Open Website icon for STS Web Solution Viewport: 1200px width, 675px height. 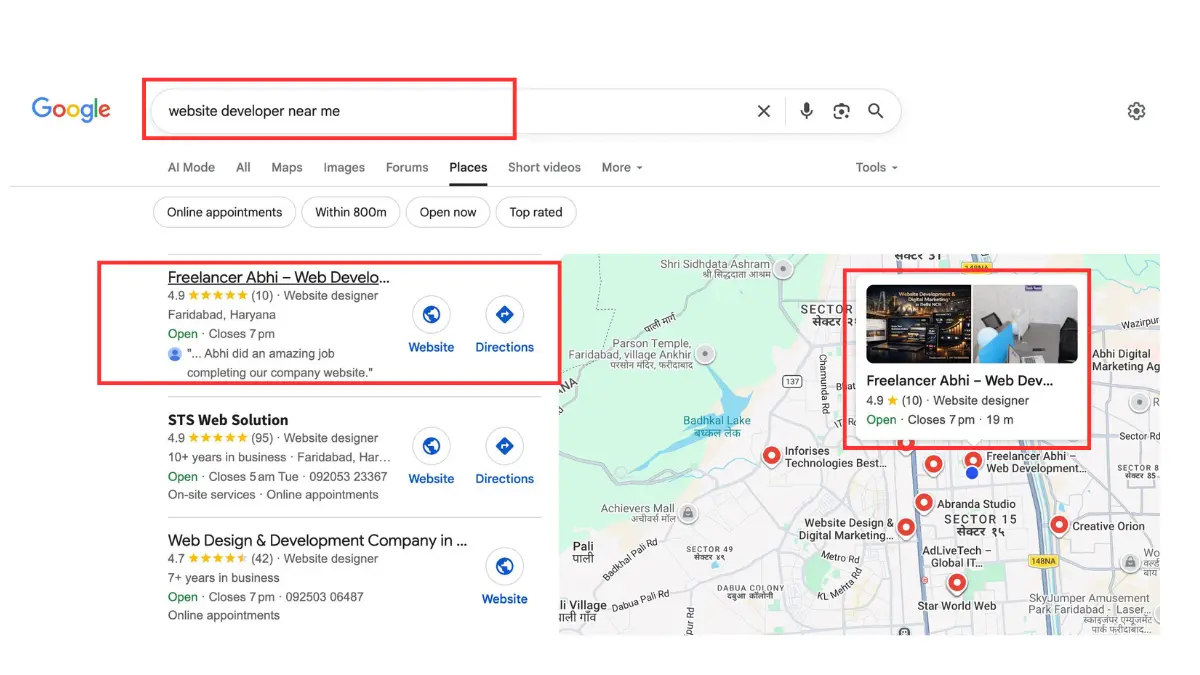[x=431, y=446]
